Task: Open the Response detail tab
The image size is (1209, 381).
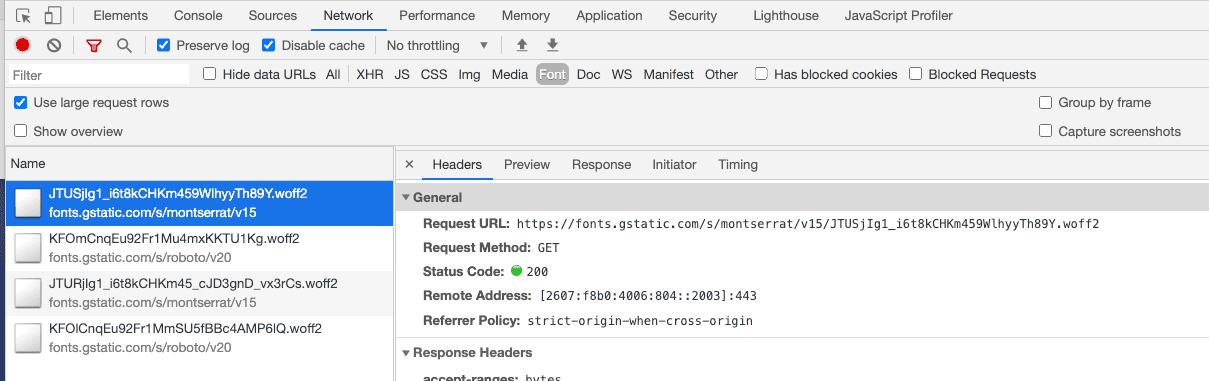Action: (x=601, y=164)
